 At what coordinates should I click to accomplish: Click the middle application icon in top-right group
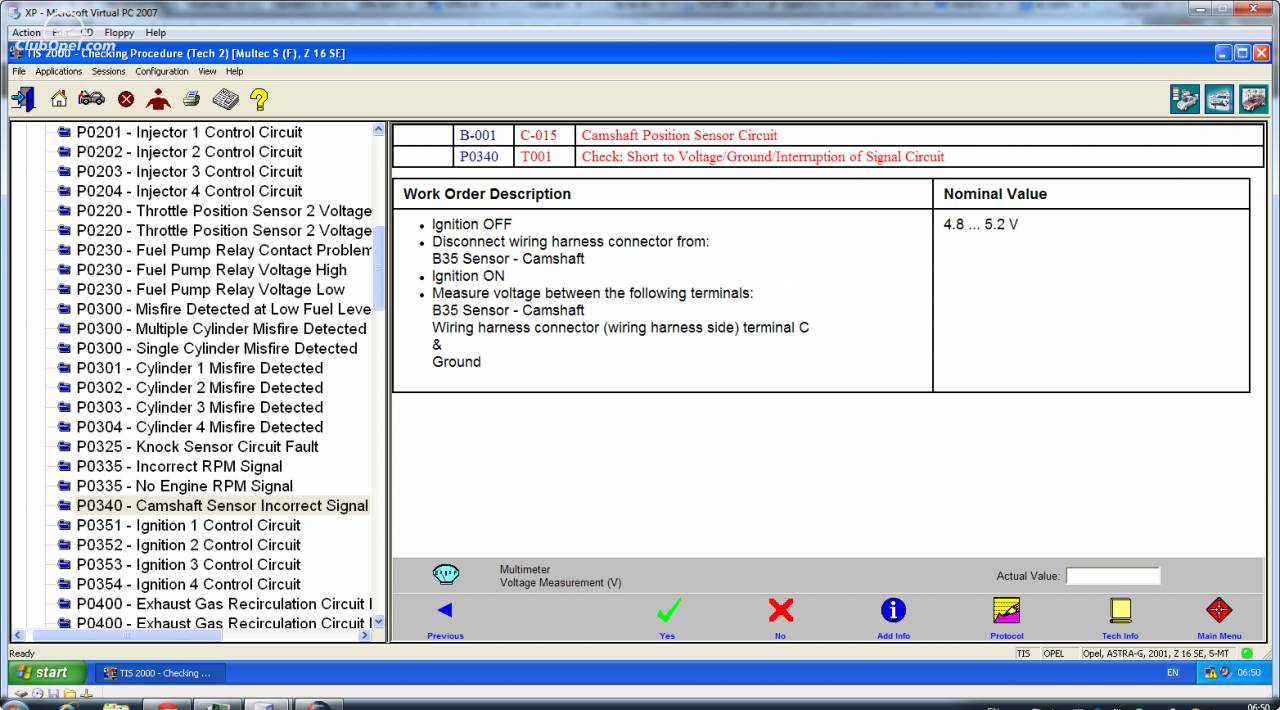click(1220, 99)
